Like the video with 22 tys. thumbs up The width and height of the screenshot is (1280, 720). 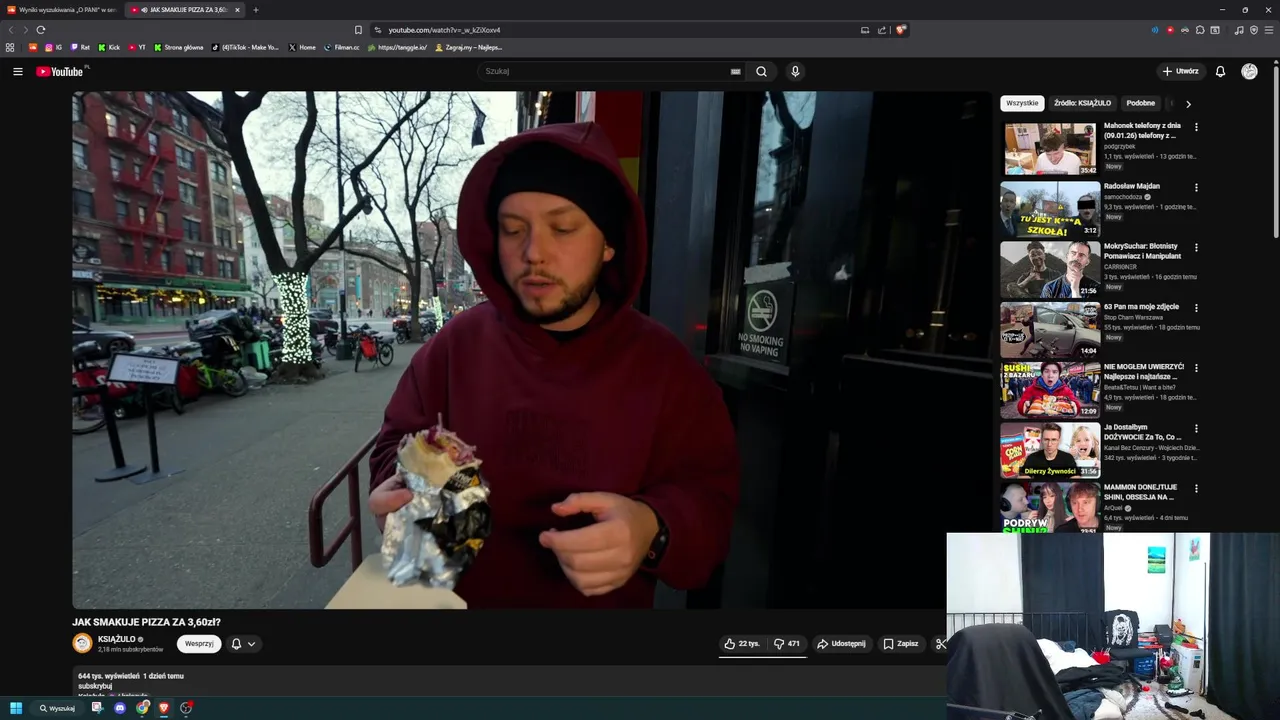pyautogui.click(x=743, y=644)
